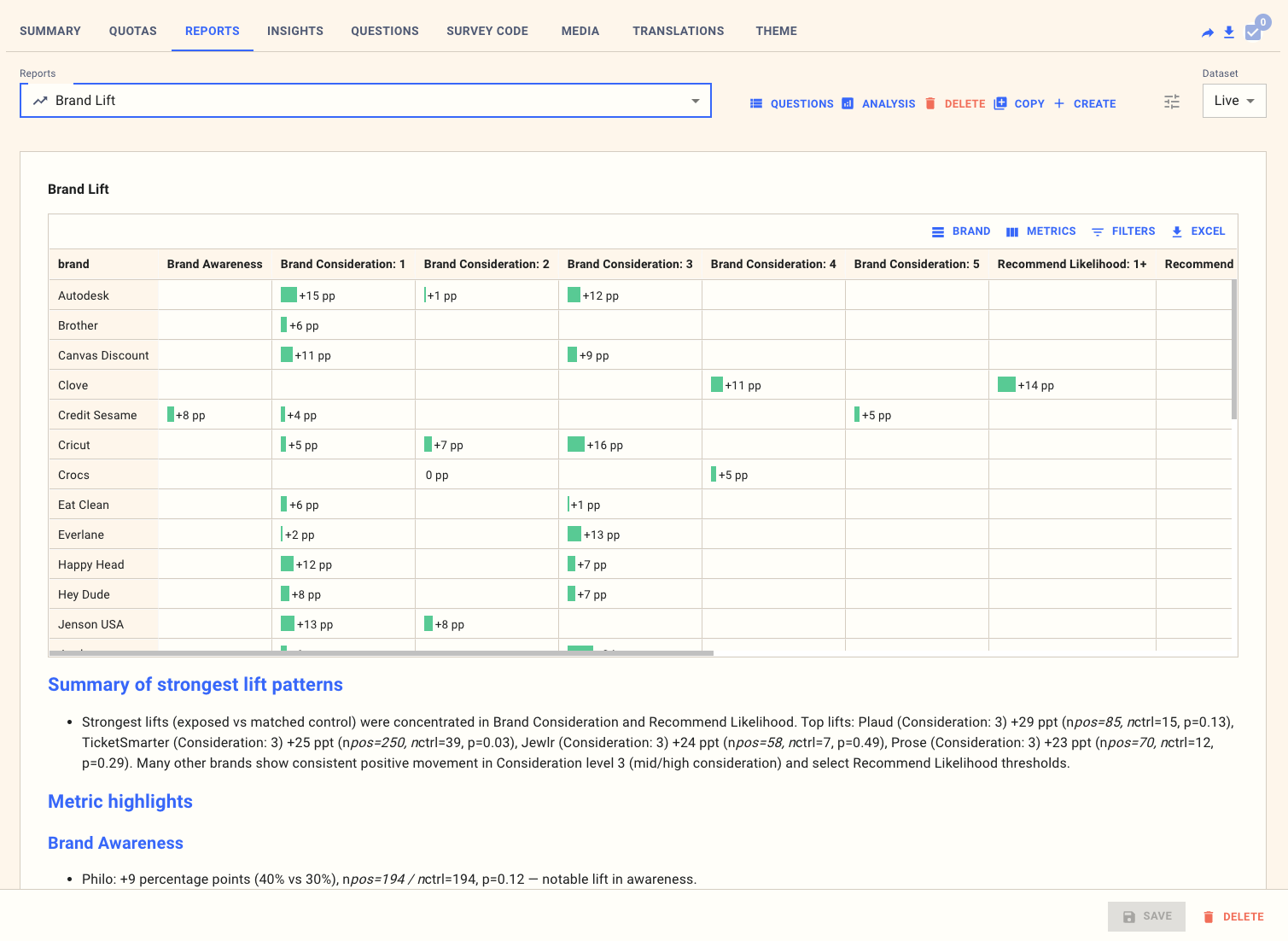This screenshot has width=1288, height=941.
Task: Click the table's vertical scrollbar
Action: pos(1234,350)
